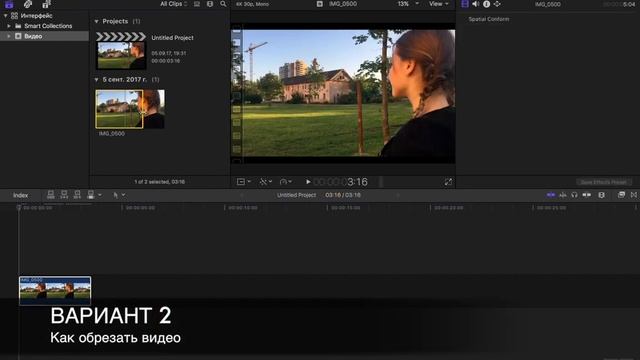The width and height of the screenshot is (640, 360).
Task: Show the Effects browser
Action: pos(621,195)
